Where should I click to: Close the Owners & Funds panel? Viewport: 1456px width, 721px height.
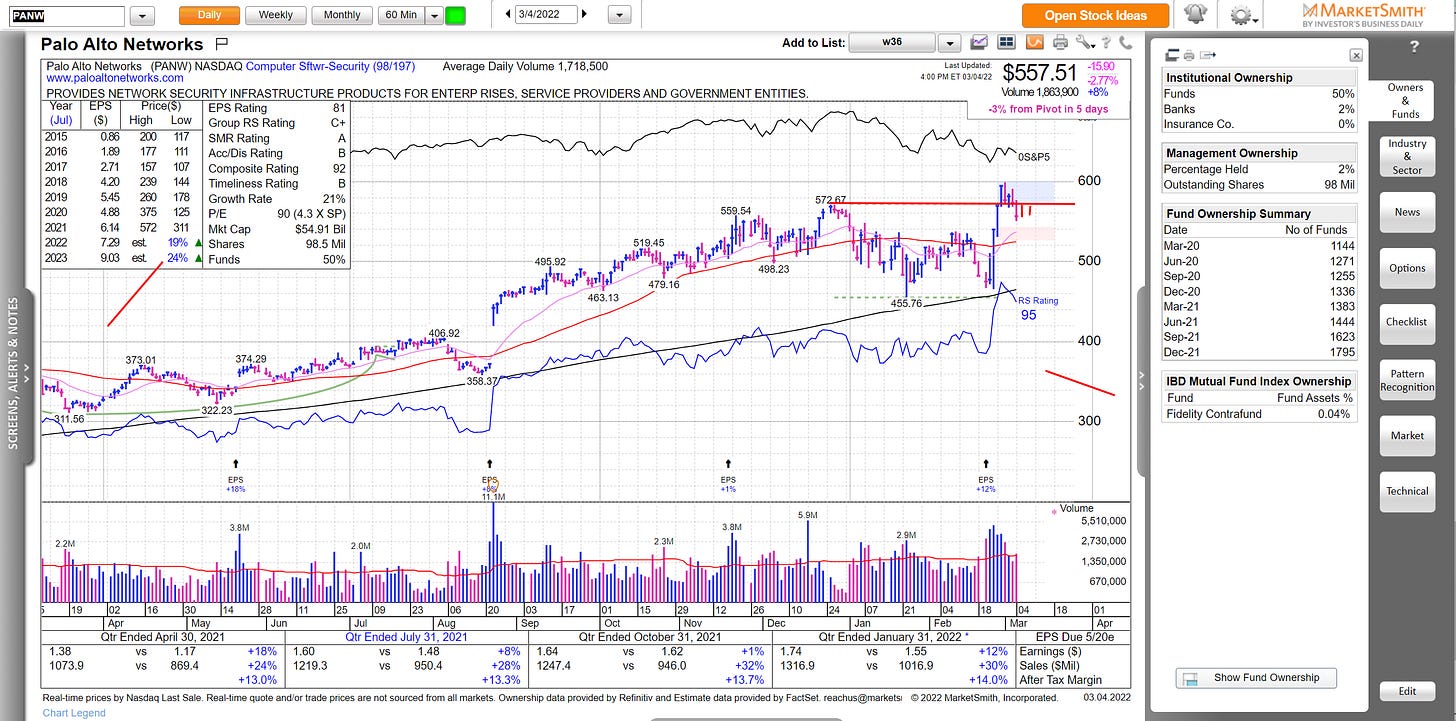1355,56
